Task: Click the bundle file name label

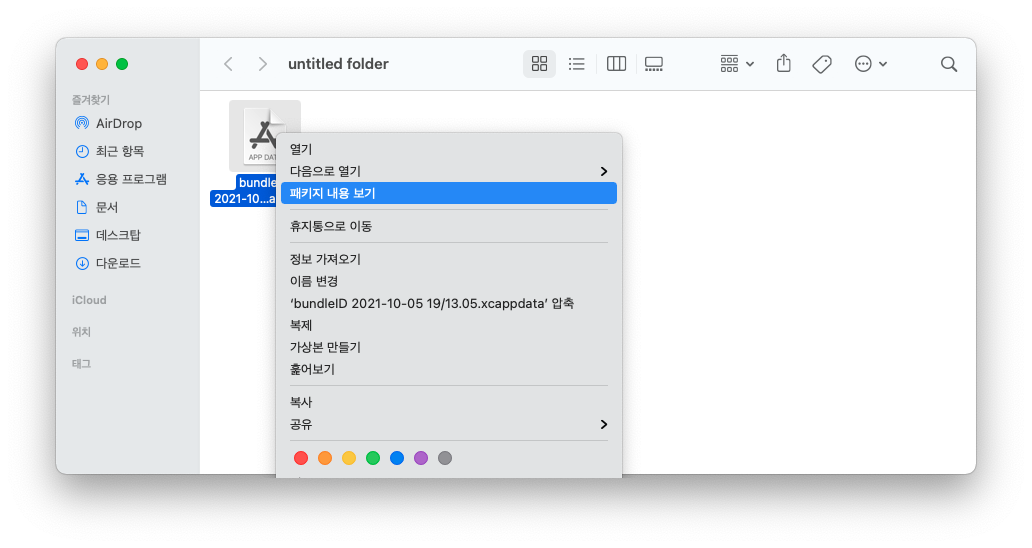Action: click(244, 191)
